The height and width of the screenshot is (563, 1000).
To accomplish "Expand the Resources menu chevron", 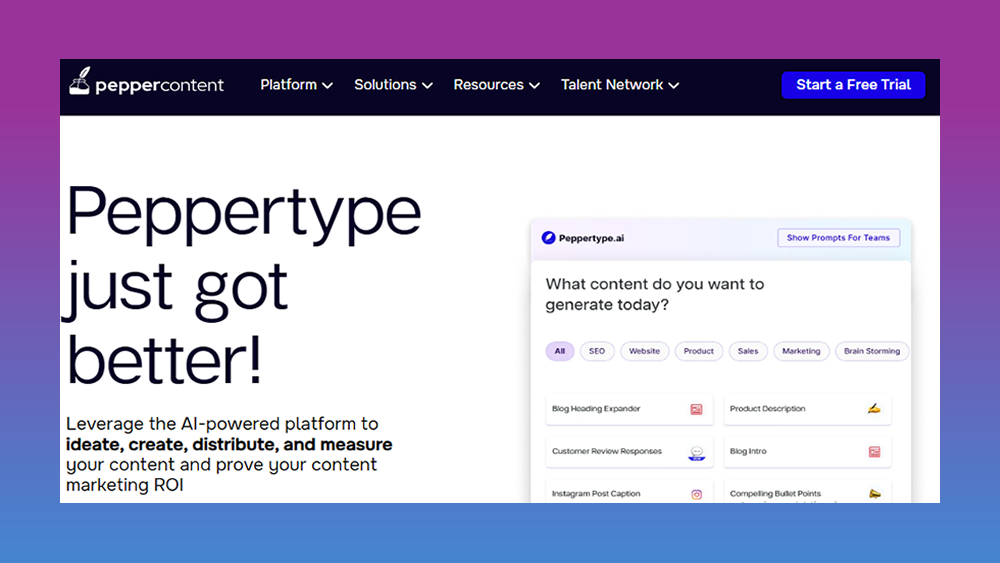I will coord(534,85).
